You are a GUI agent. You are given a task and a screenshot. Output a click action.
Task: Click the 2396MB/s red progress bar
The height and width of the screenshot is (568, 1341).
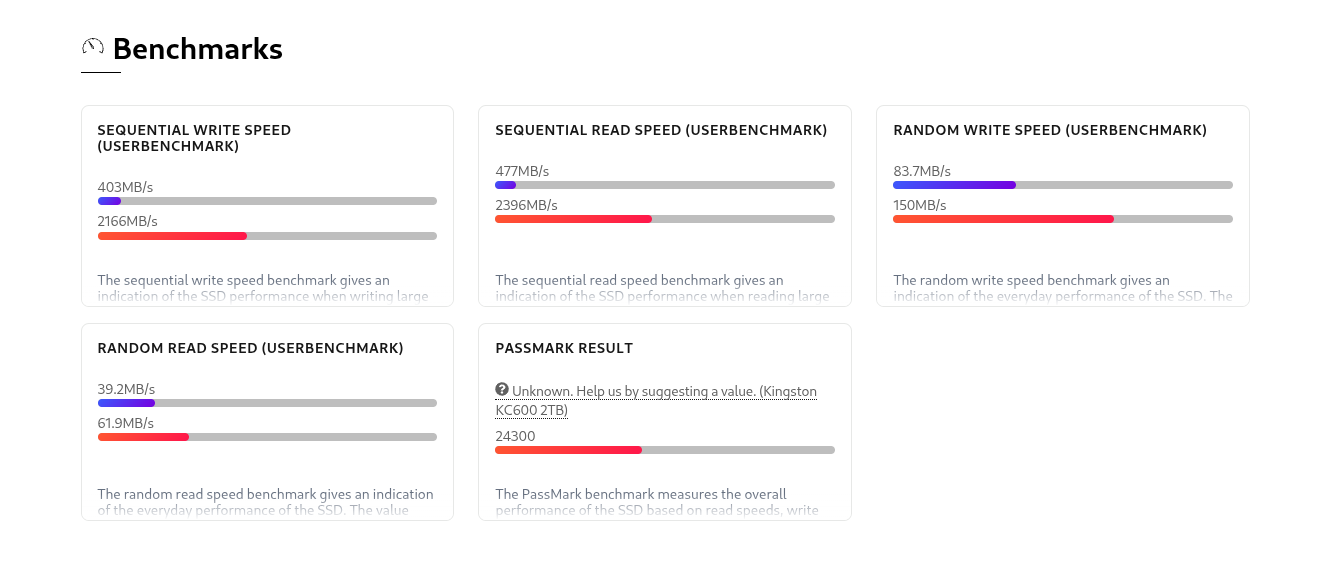[664, 219]
